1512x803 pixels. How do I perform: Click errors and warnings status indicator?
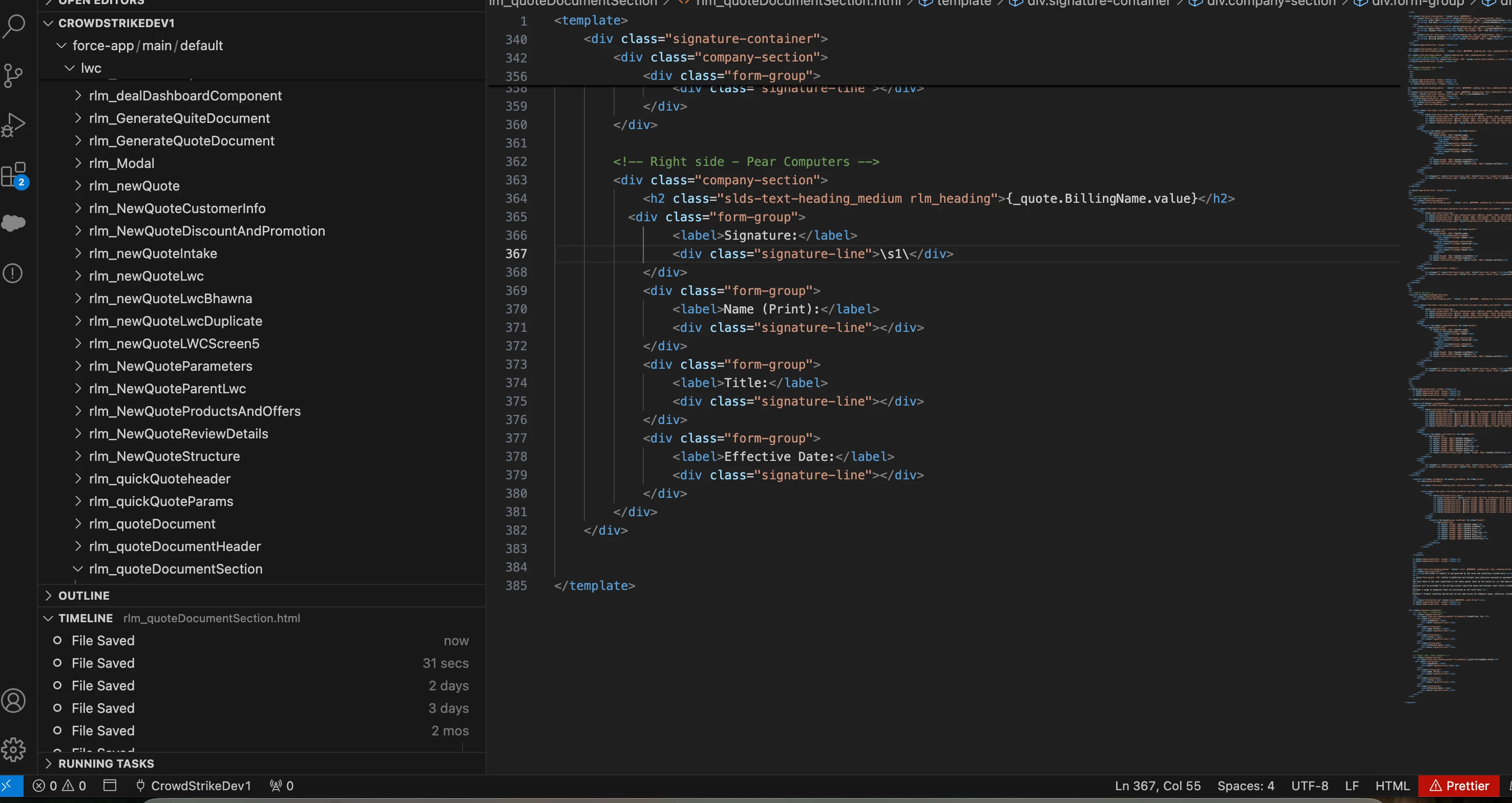point(59,786)
